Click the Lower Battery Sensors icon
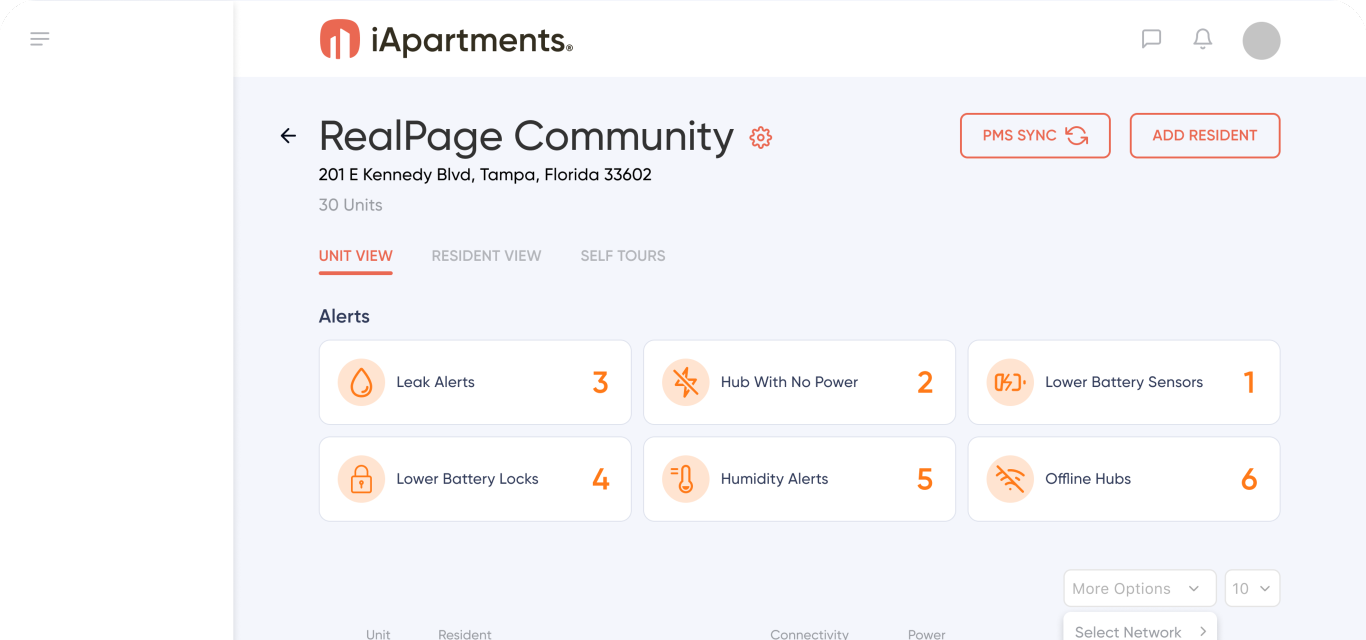This screenshot has height=640, width=1366. pyautogui.click(x=1010, y=382)
